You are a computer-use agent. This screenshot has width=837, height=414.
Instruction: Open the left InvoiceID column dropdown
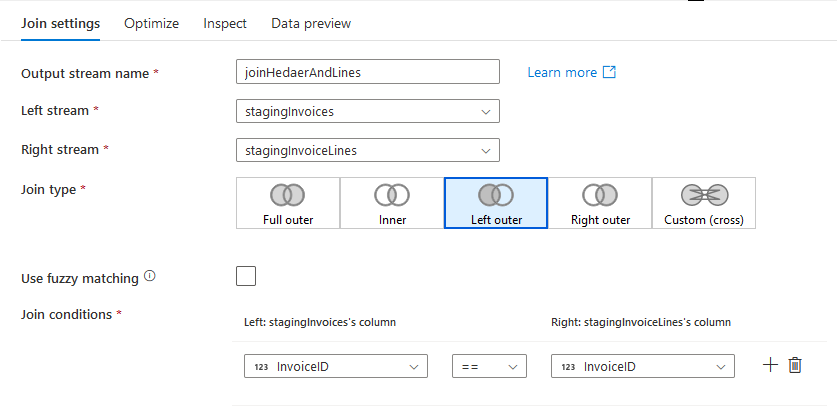[336, 367]
